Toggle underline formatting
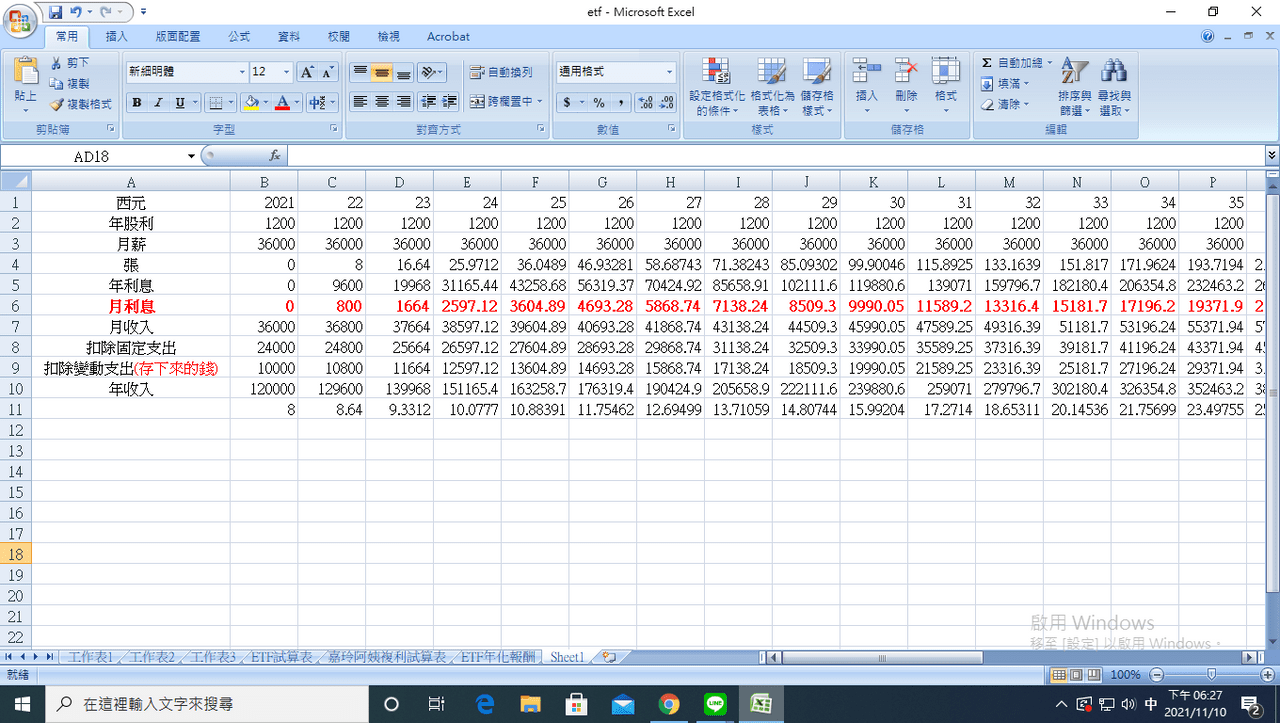The height and width of the screenshot is (723, 1280). click(x=180, y=102)
